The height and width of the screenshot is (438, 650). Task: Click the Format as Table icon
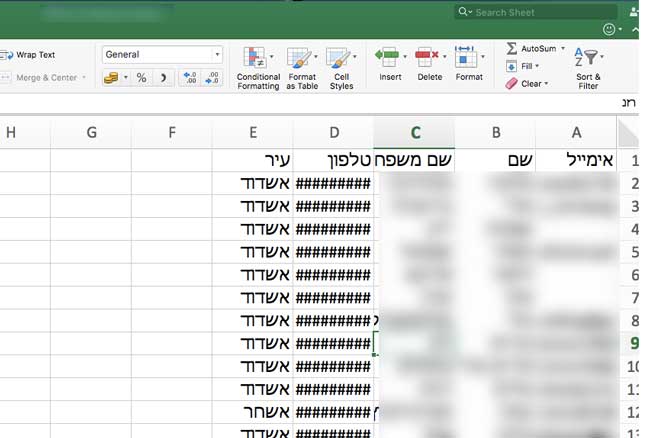pyautogui.click(x=301, y=67)
